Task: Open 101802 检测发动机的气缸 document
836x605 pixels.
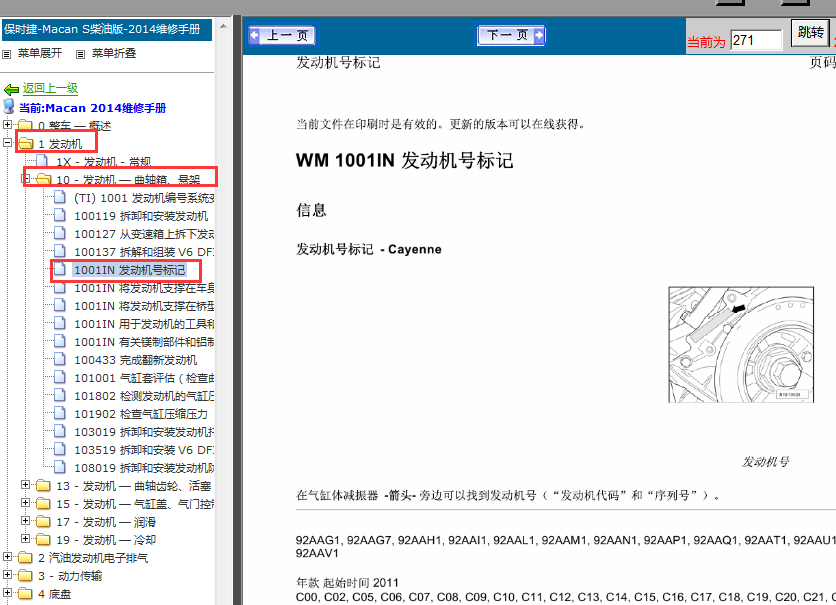Action: click(144, 396)
